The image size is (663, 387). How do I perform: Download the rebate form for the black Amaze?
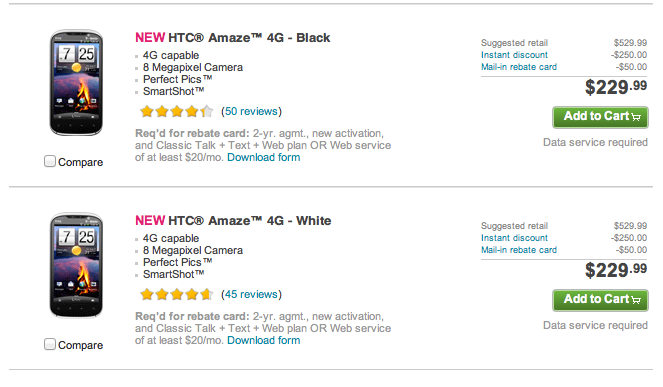pos(264,157)
